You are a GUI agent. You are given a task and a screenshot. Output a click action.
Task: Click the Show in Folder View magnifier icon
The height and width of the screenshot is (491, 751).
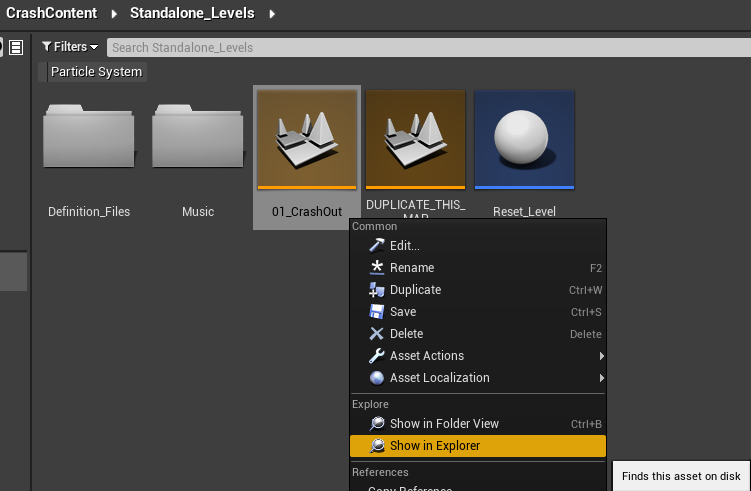point(377,423)
